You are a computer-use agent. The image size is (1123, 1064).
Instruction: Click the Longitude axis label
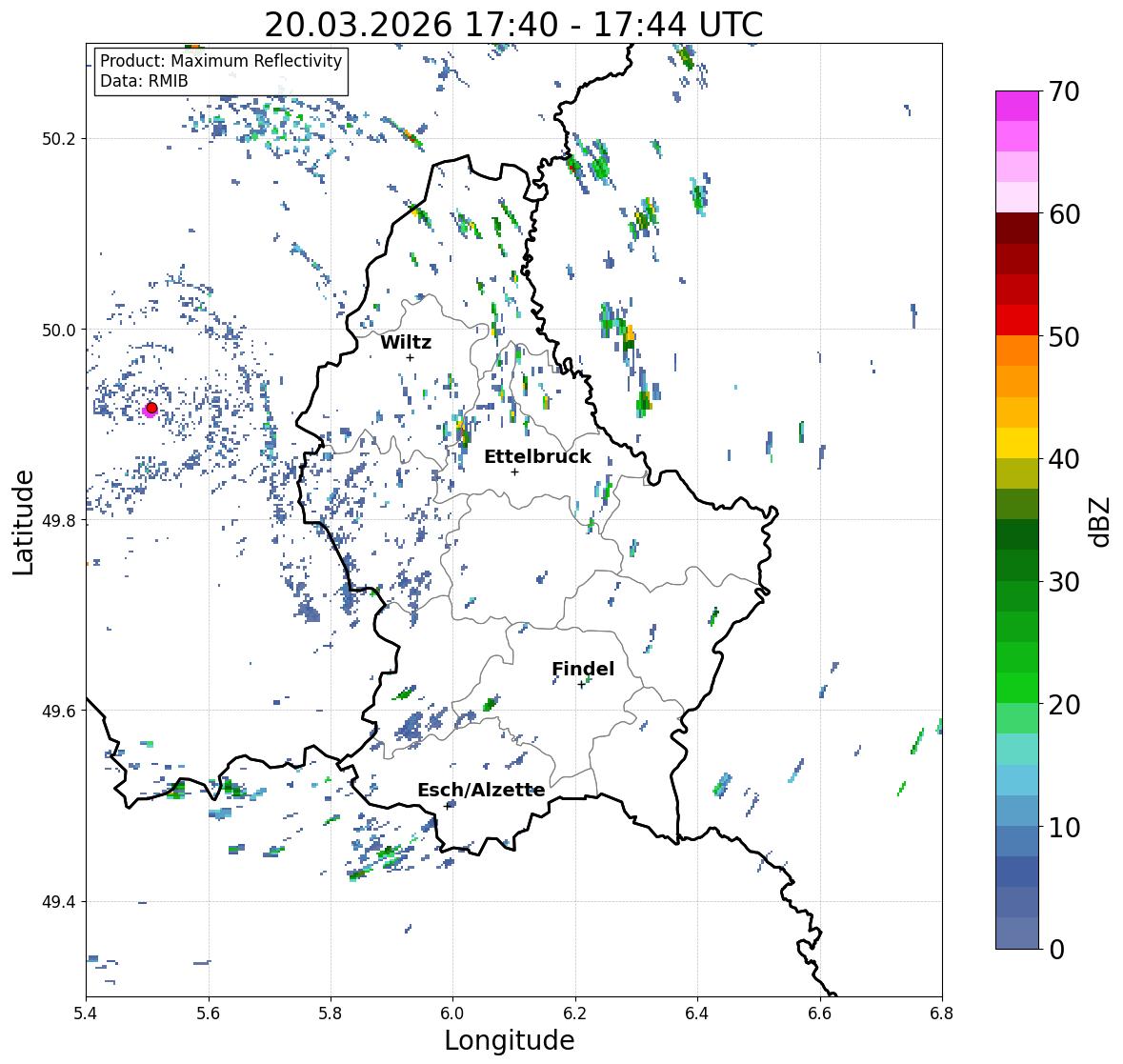tap(510, 1040)
